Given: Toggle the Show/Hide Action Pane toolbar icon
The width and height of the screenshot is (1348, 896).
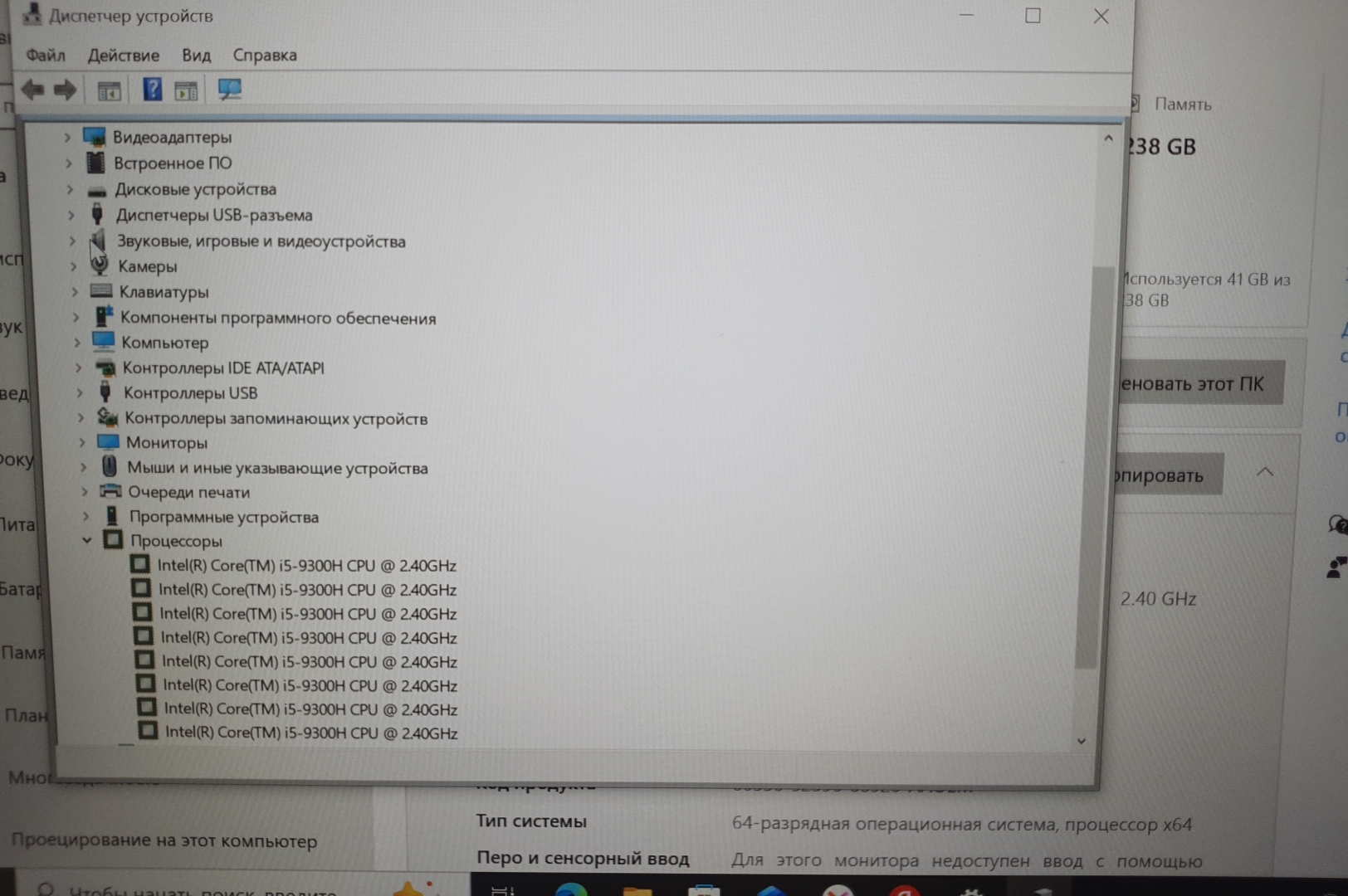Looking at the screenshot, I should 186,90.
